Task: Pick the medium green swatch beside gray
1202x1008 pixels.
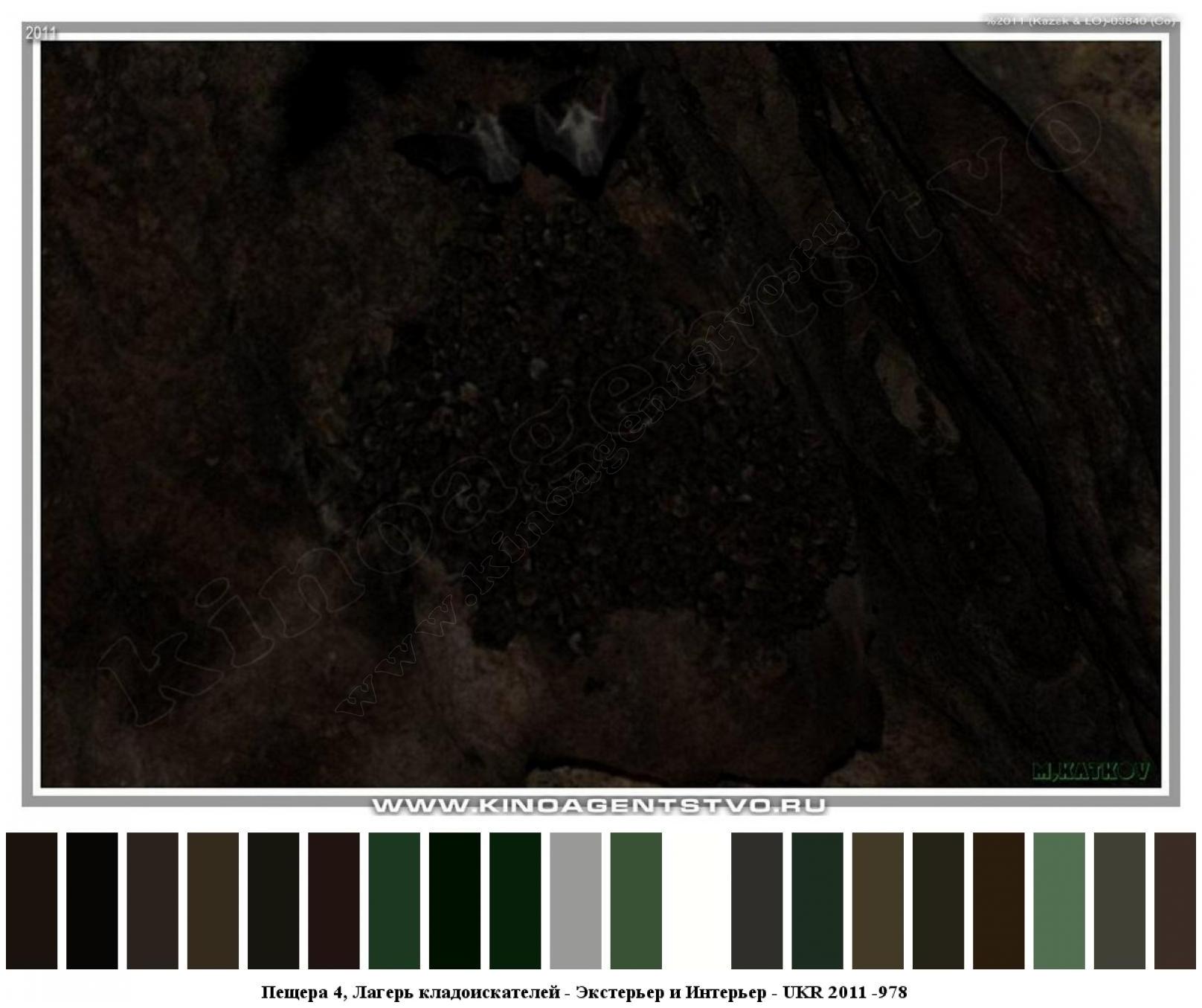Action: coord(636,901)
